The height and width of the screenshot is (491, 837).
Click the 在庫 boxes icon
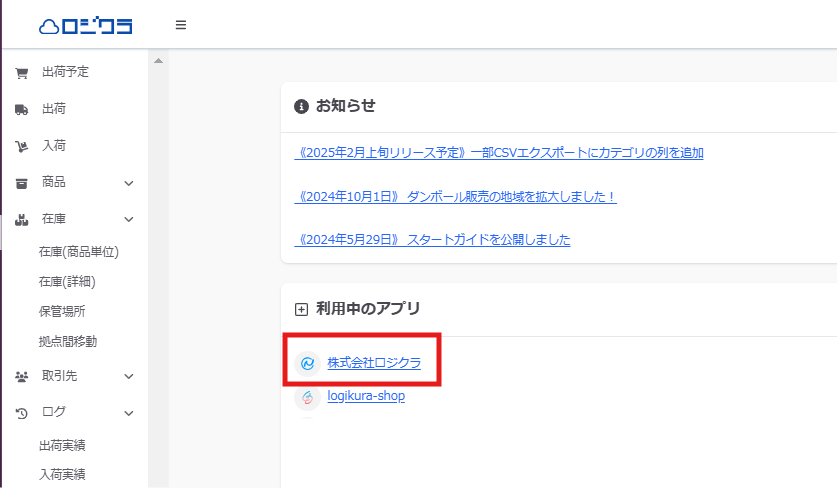pyautogui.click(x=21, y=219)
